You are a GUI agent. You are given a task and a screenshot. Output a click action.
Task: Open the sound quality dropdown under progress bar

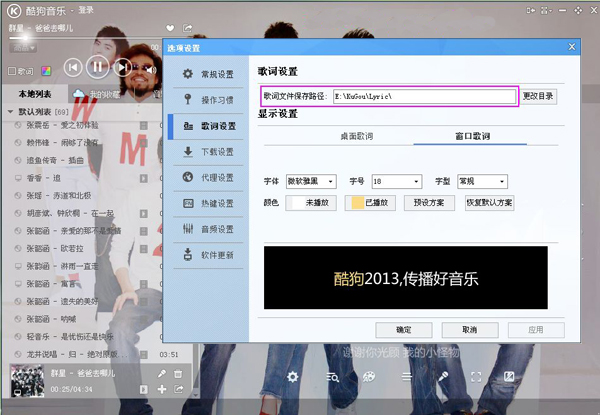[x=23, y=48]
